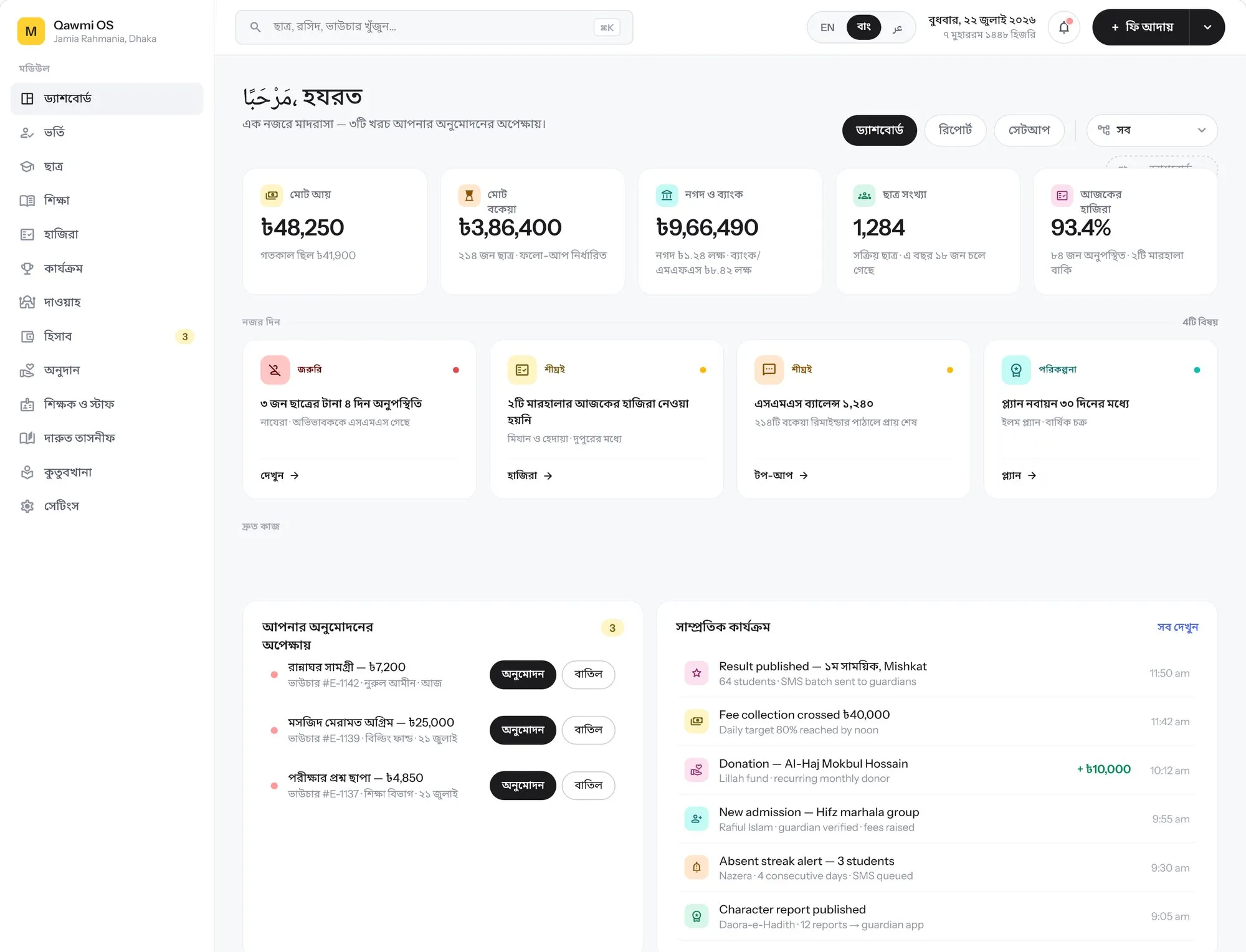The width and height of the screenshot is (1246, 952).
Task: Switch to রিপোর্ট tab
Action: click(955, 130)
